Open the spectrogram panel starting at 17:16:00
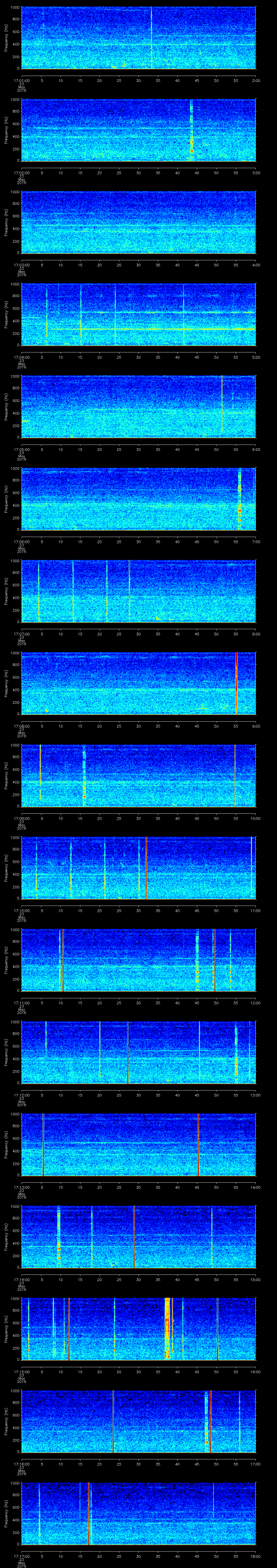 point(138,1421)
